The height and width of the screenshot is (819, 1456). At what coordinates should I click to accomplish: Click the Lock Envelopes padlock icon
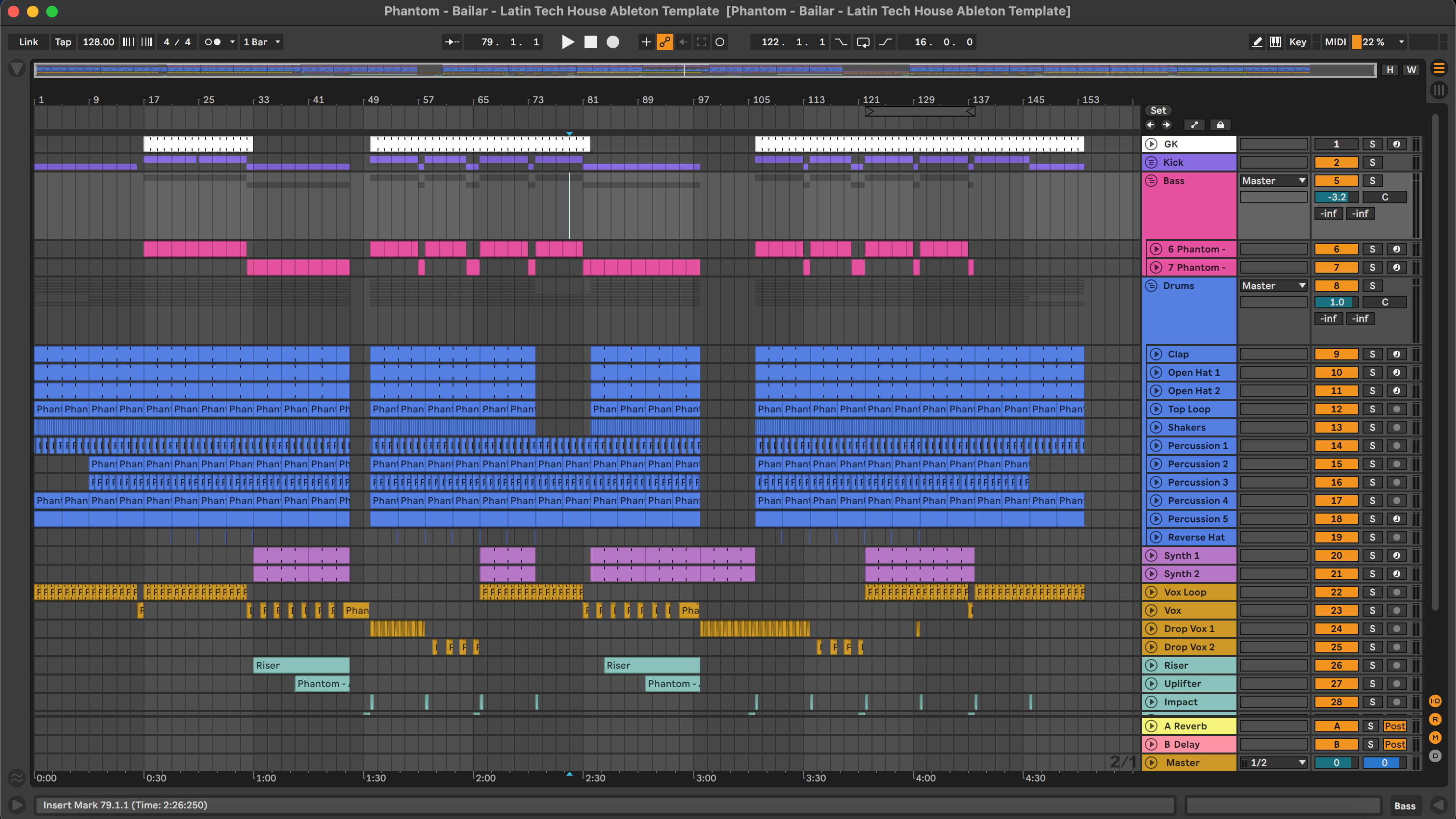pyautogui.click(x=1220, y=125)
